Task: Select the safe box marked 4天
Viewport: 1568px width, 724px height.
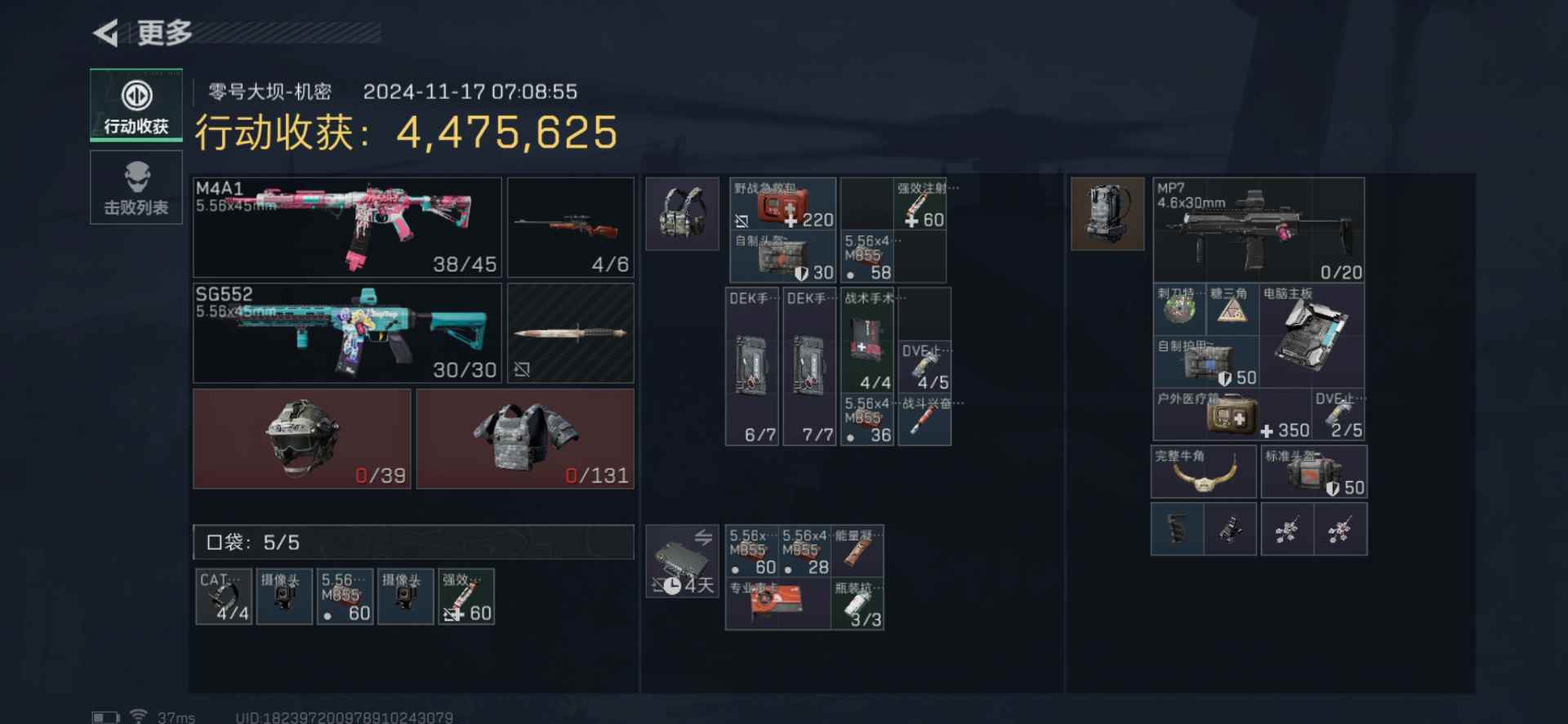Action: [x=683, y=561]
